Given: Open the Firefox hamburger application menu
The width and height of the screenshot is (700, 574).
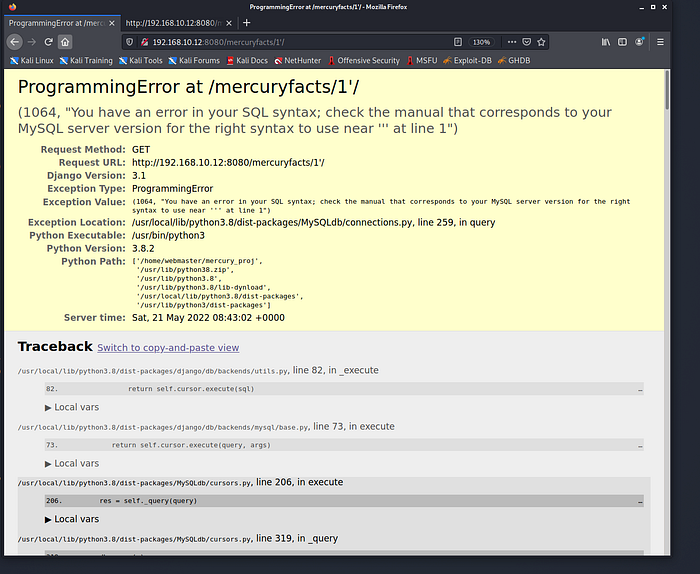Looking at the screenshot, I should coord(660,42).
